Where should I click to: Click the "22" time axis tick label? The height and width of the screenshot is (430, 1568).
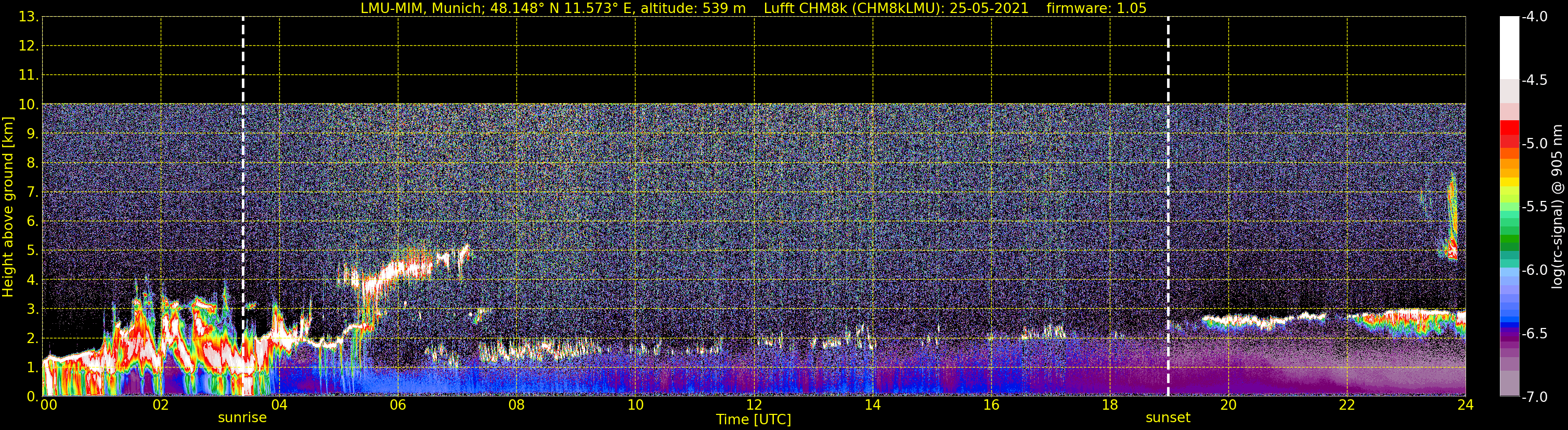coord(1347,405)
